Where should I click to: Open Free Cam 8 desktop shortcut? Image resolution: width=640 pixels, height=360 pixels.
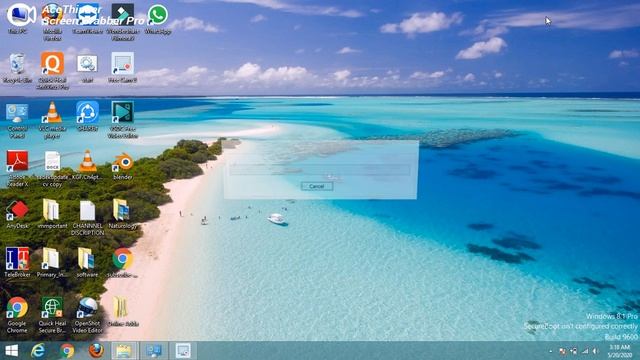[x=122, y=64]
